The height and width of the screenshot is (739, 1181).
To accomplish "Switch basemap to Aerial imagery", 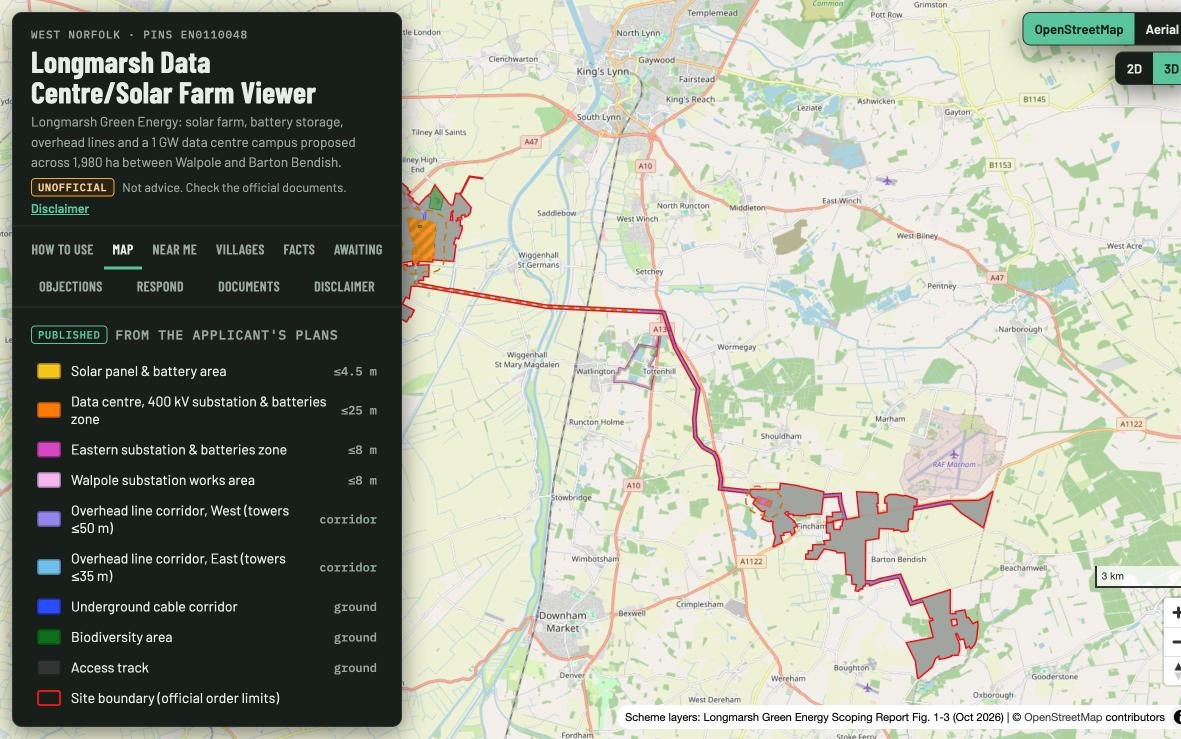I will (x=1160, y=29).
